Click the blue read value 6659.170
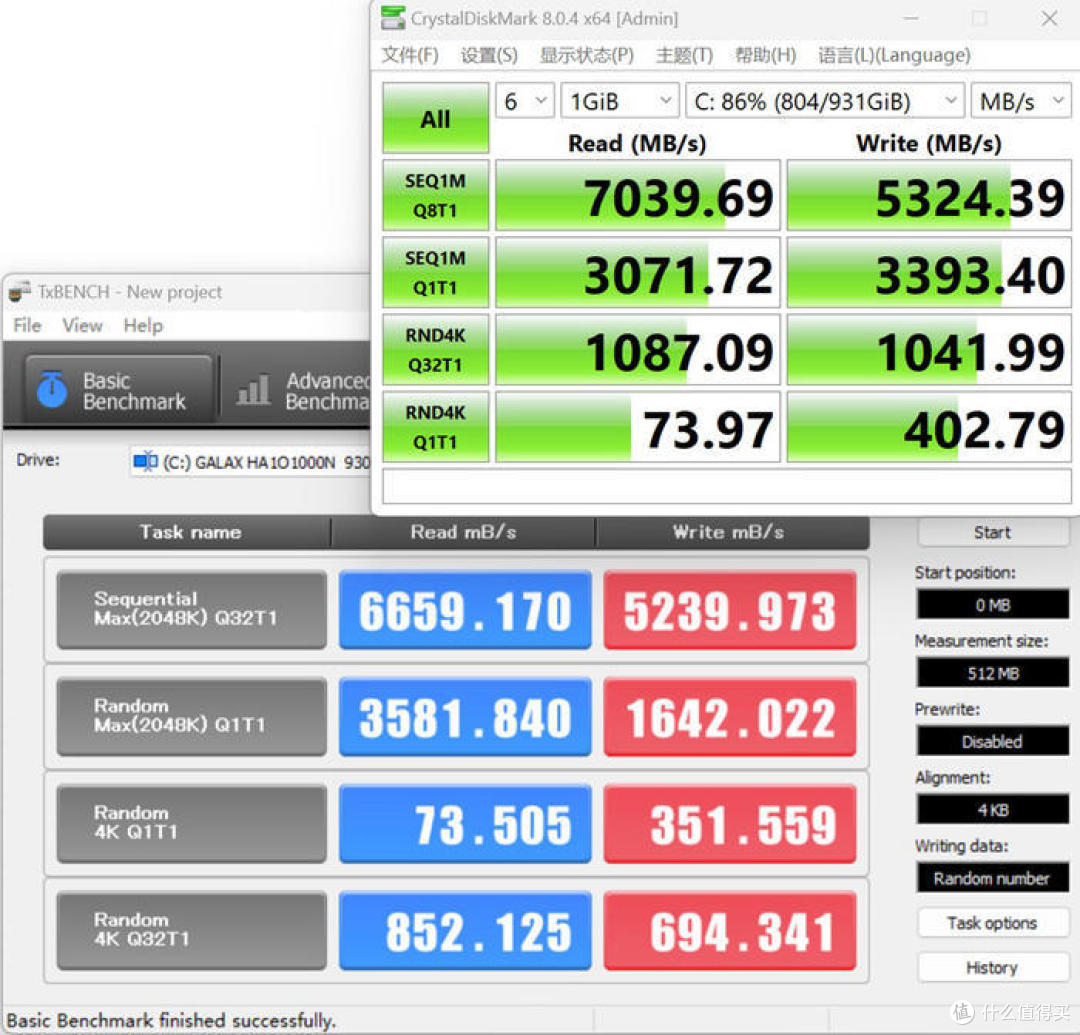1080x1035 pixels. (465, 609)
